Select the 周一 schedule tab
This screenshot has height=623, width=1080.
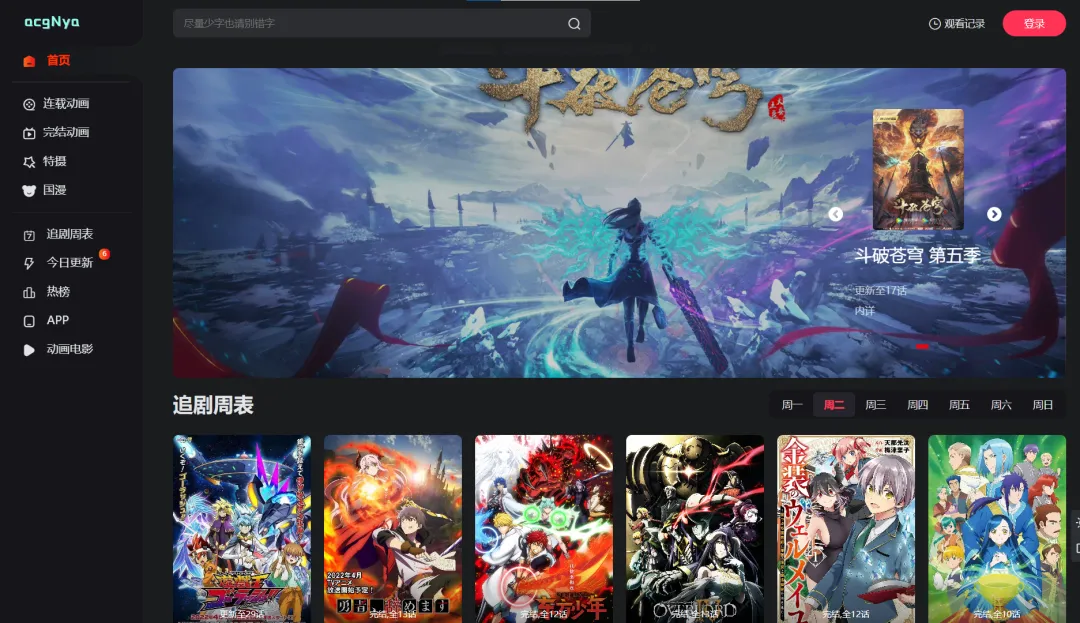(791, 405)
